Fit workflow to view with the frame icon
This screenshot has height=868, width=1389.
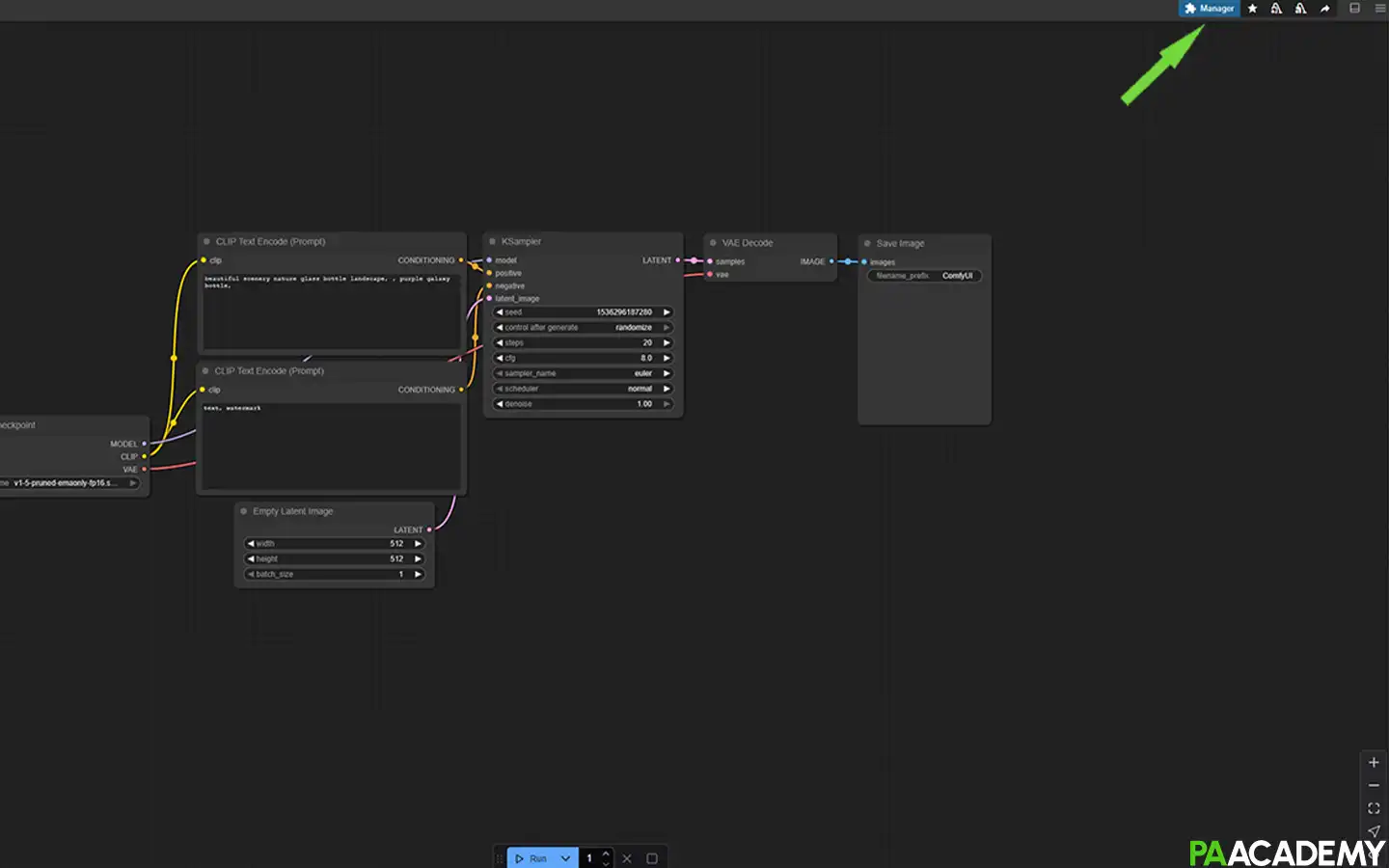pos(1374,808)
